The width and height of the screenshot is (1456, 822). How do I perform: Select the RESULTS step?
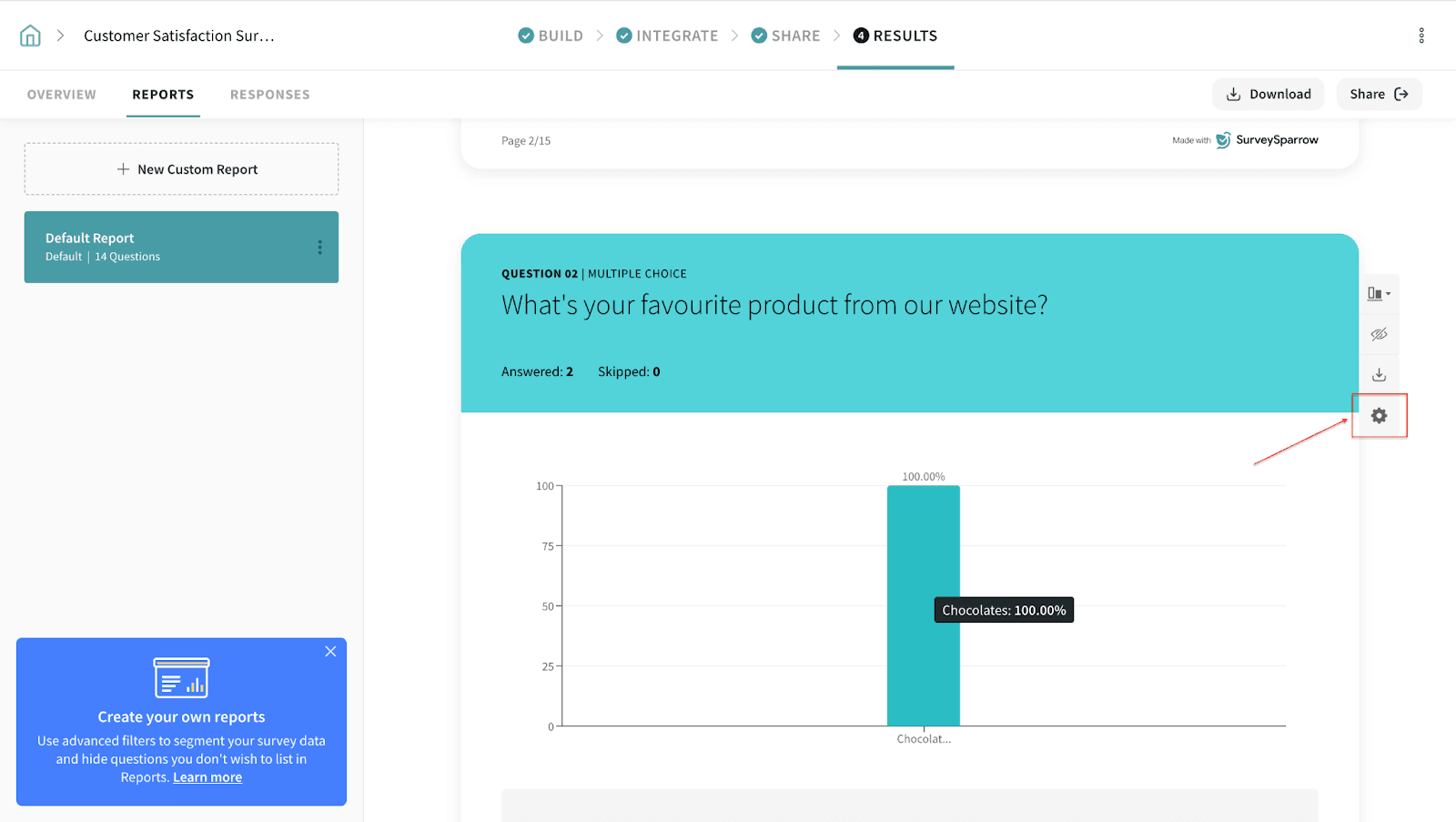895,36
